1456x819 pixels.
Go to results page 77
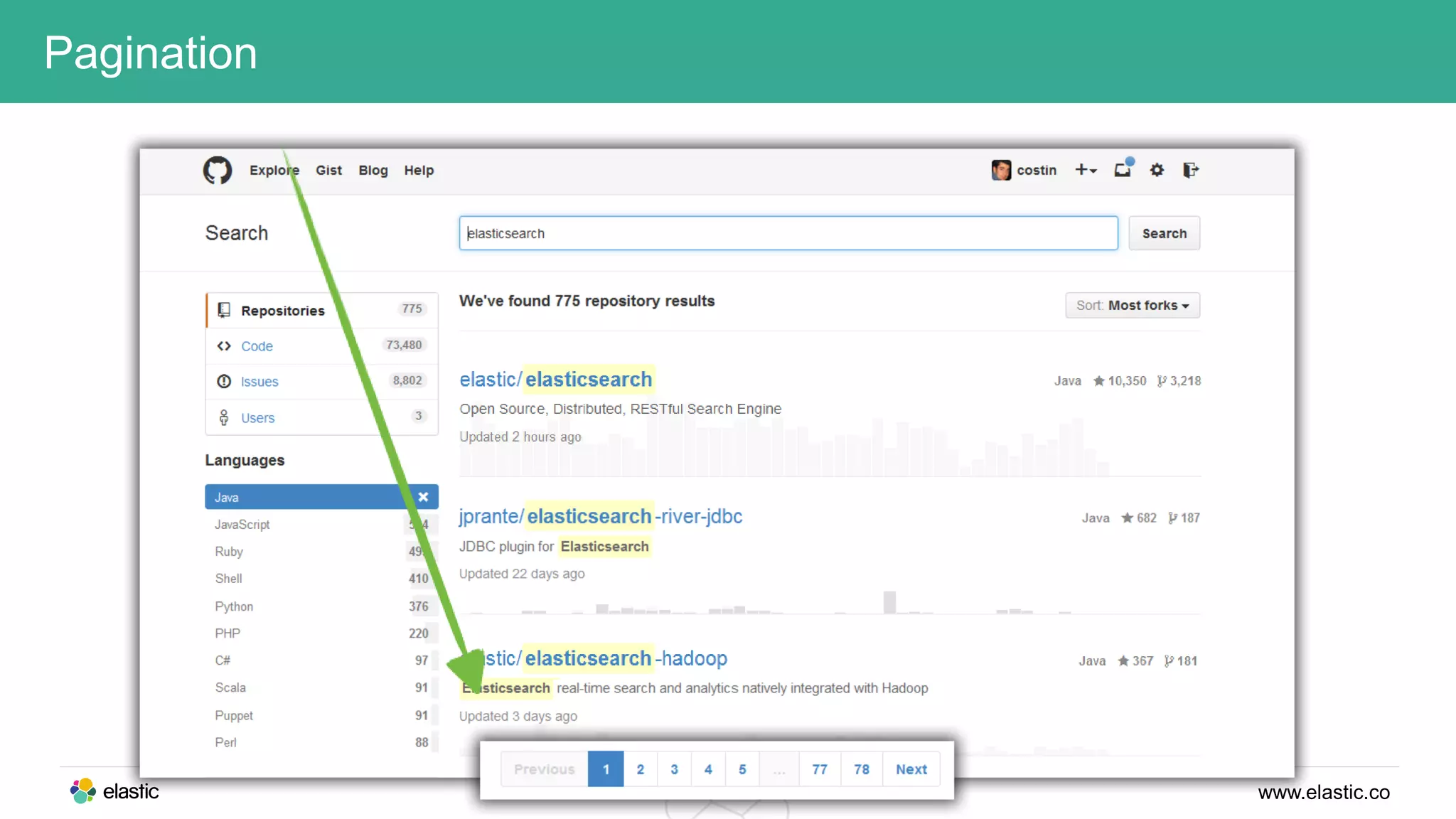tap(820, 769)
